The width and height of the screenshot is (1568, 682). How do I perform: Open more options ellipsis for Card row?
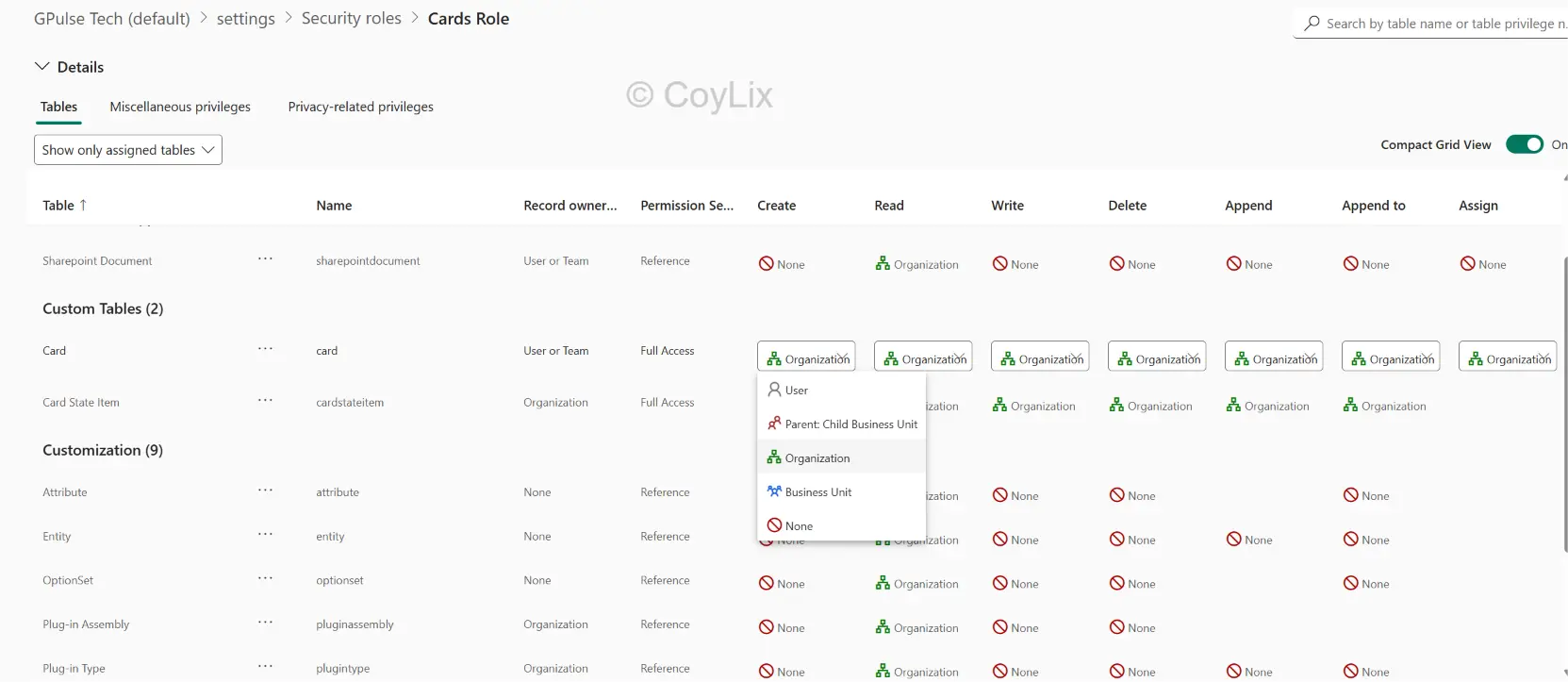click(x=265, y=348)
